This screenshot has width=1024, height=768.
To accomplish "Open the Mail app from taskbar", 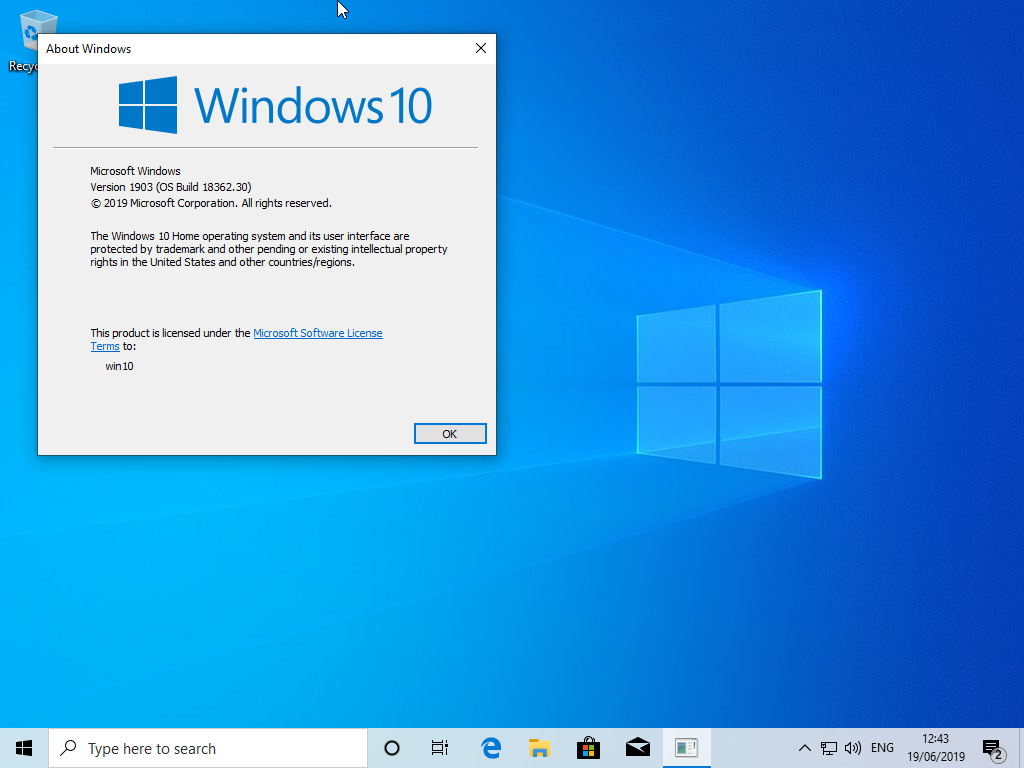I will [637, 748].
